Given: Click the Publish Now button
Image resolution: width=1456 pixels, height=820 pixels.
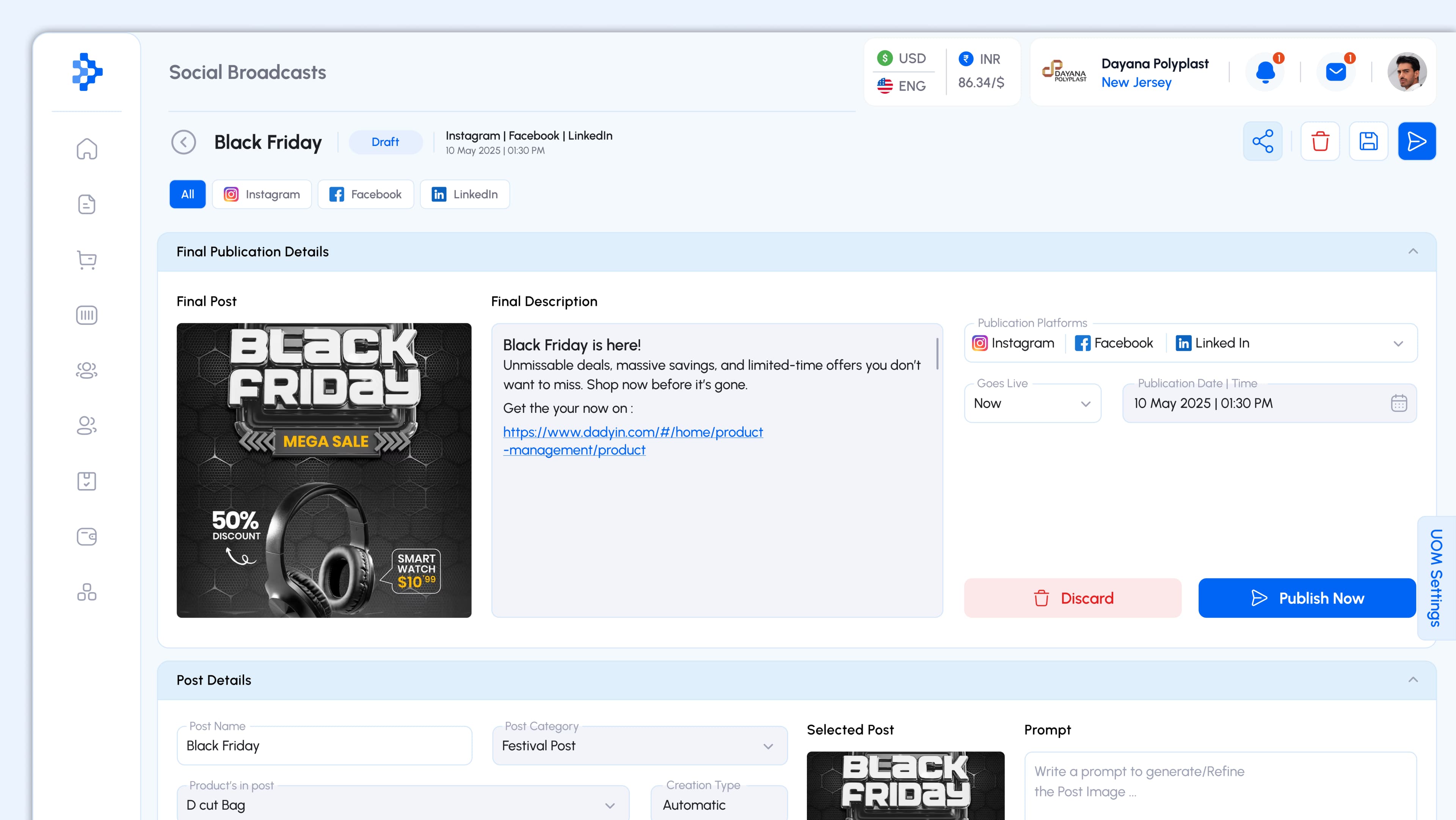Looking at the screenshot, I should [x=1307, y=598].
